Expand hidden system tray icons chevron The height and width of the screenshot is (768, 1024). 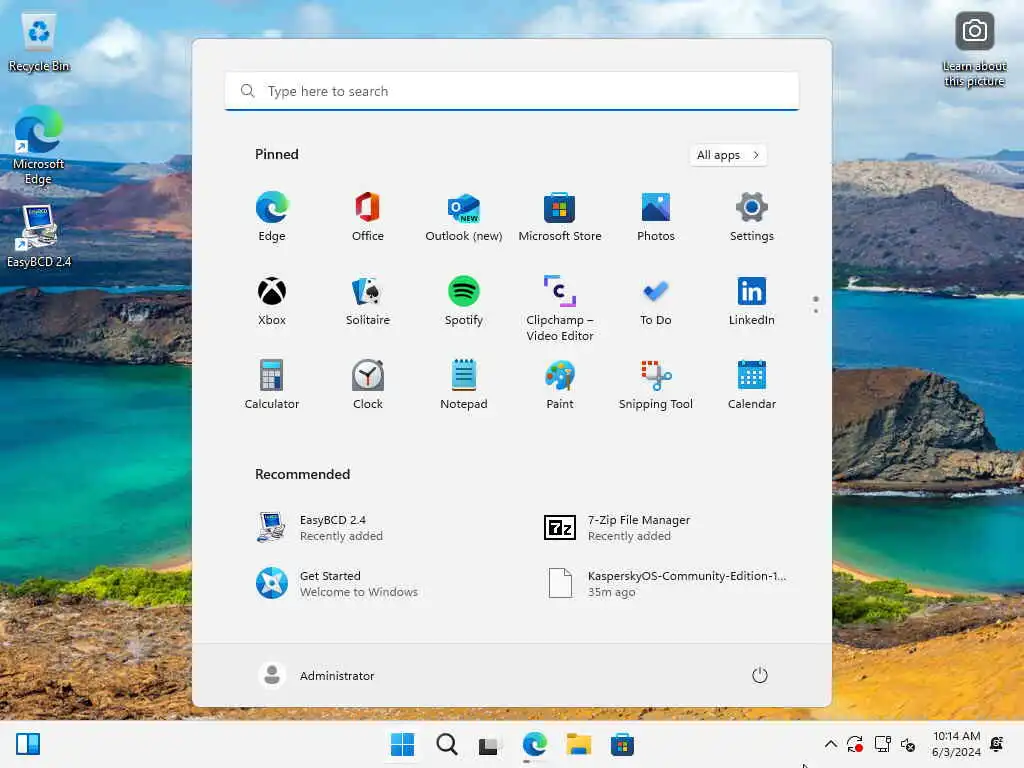tap(831, 744)
